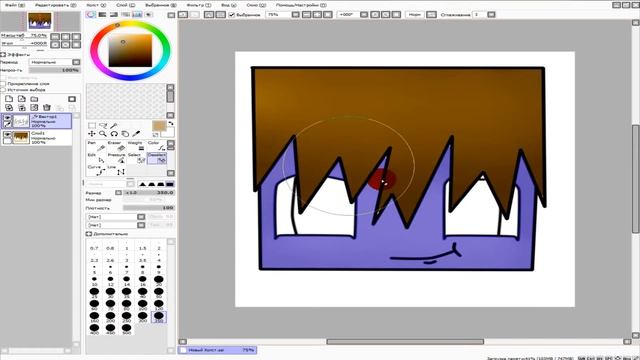
Task: Select the rectangular selection tool
Action: click(92, 126)
